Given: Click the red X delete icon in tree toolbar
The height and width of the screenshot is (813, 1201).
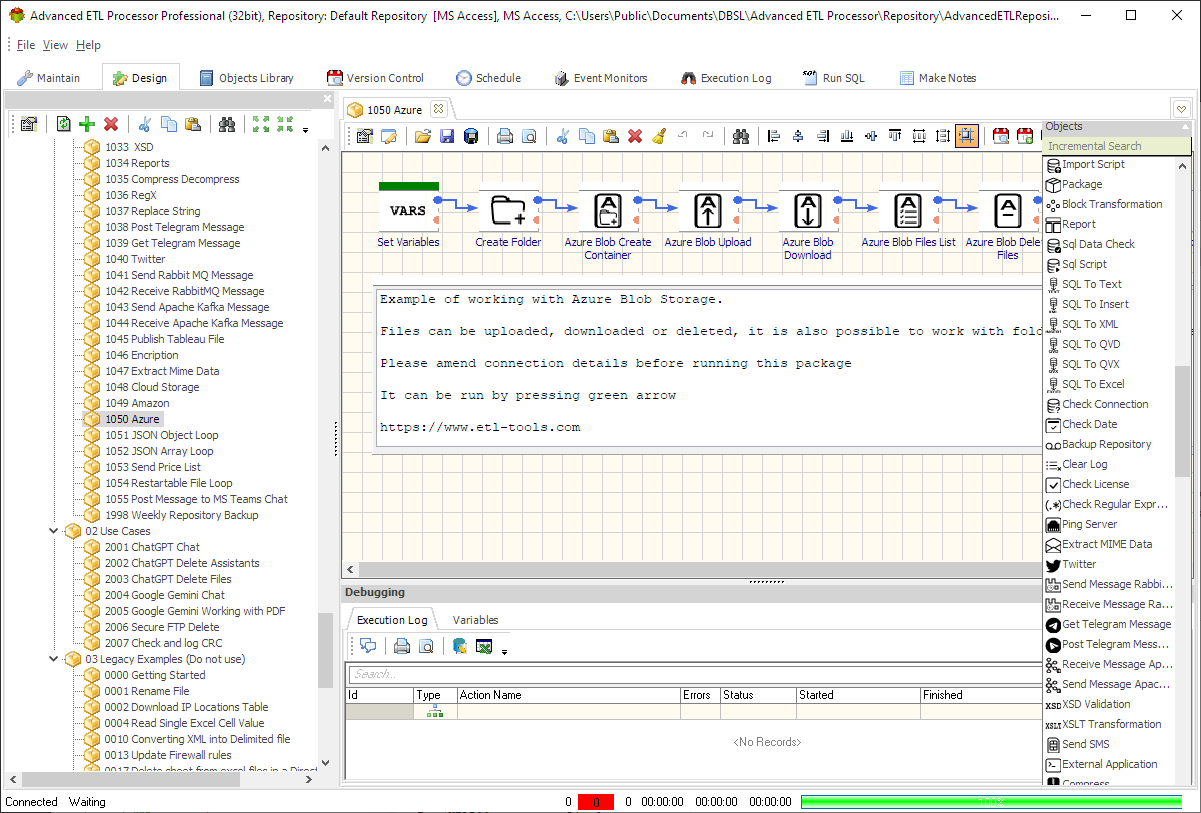Looking at the screenshot, I should point(111,124).
